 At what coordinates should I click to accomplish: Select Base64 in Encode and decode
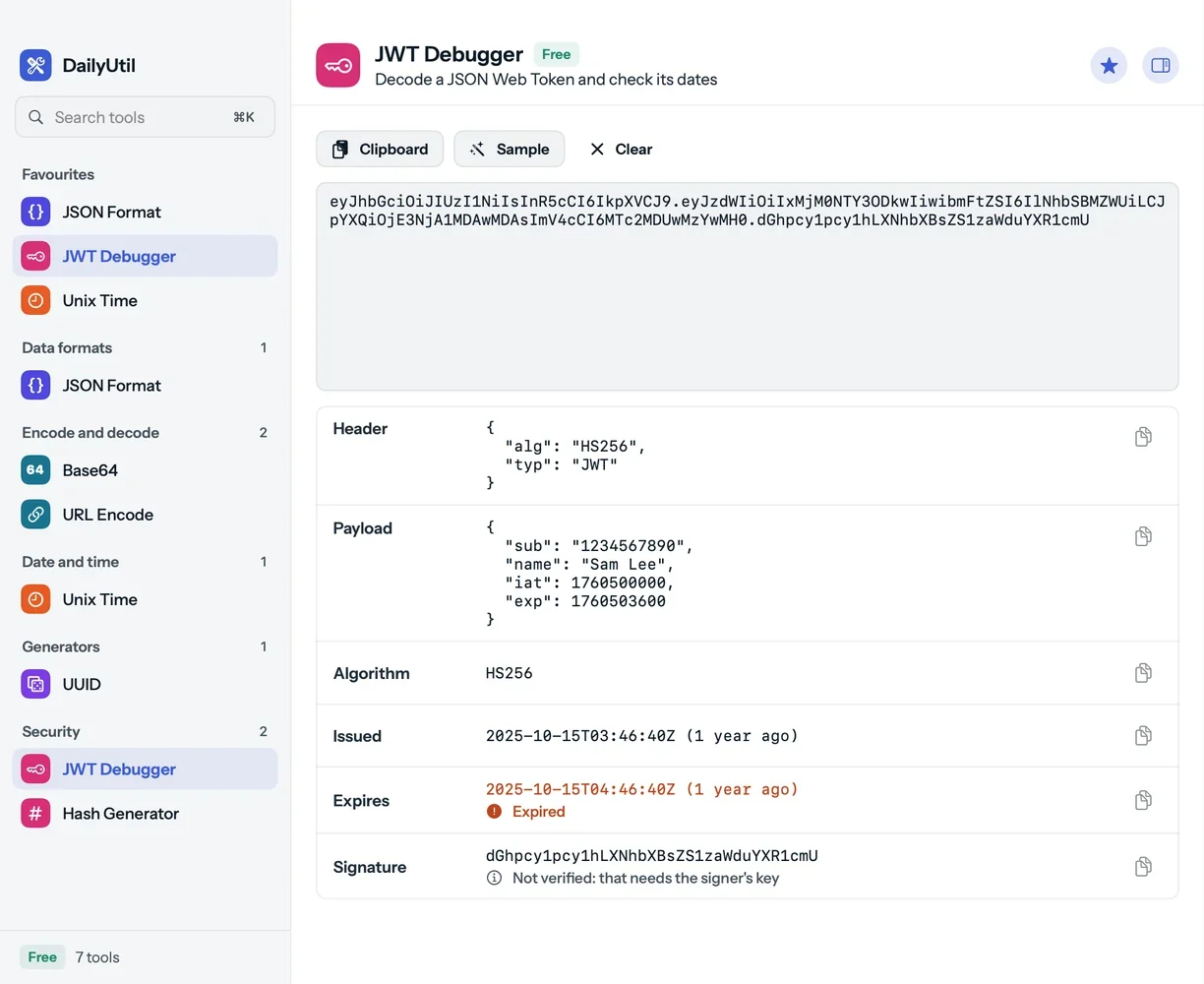pyautogui.click(x=145, y=469)
